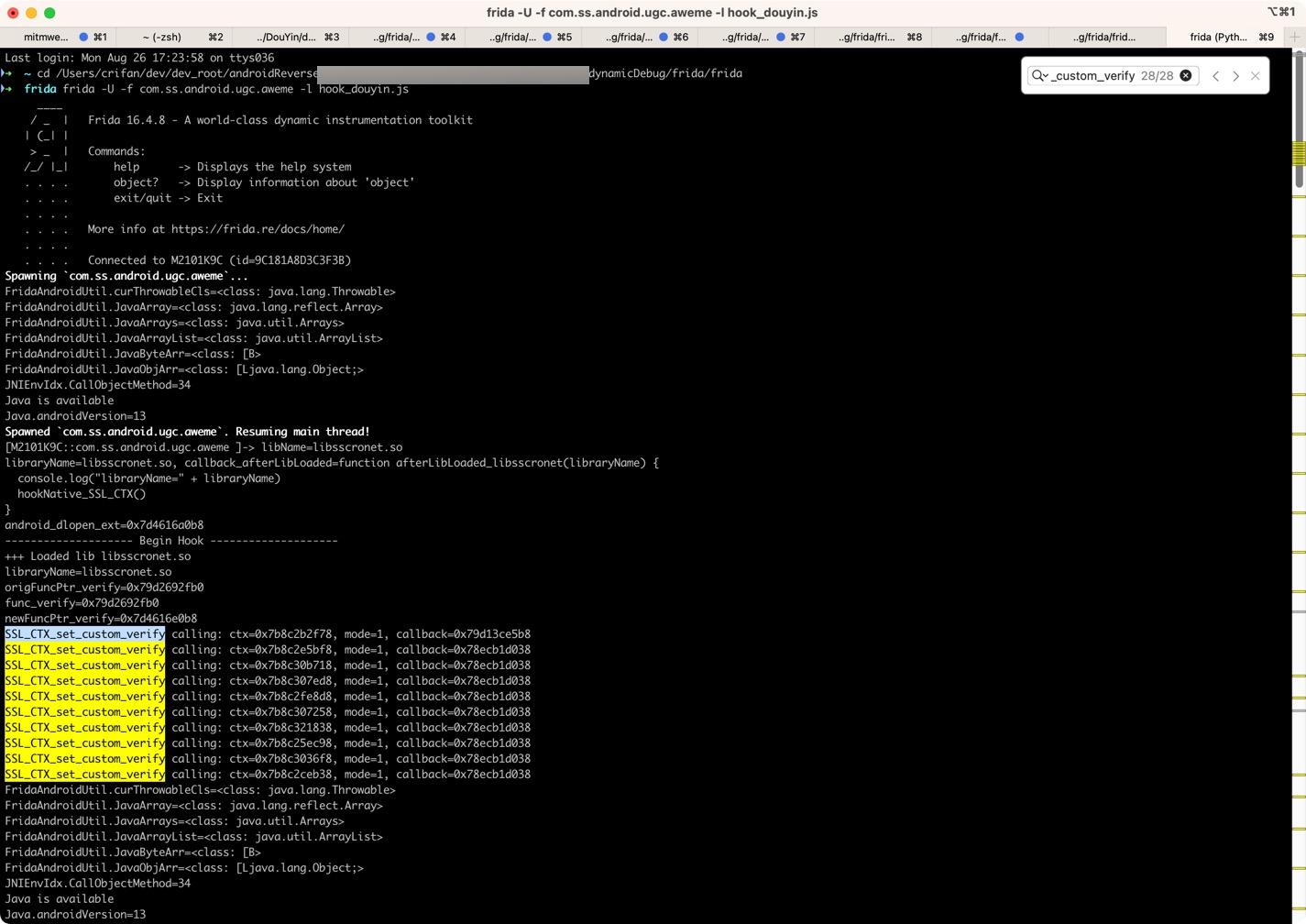Click the window title 'frida -U -f com.ss.android.ugc.aweme'

tap(652, 13)
